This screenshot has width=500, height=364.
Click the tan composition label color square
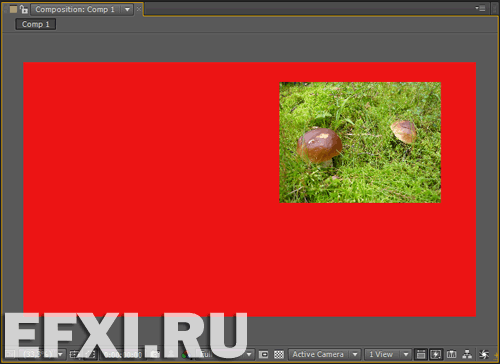click(x=13, y=9)
